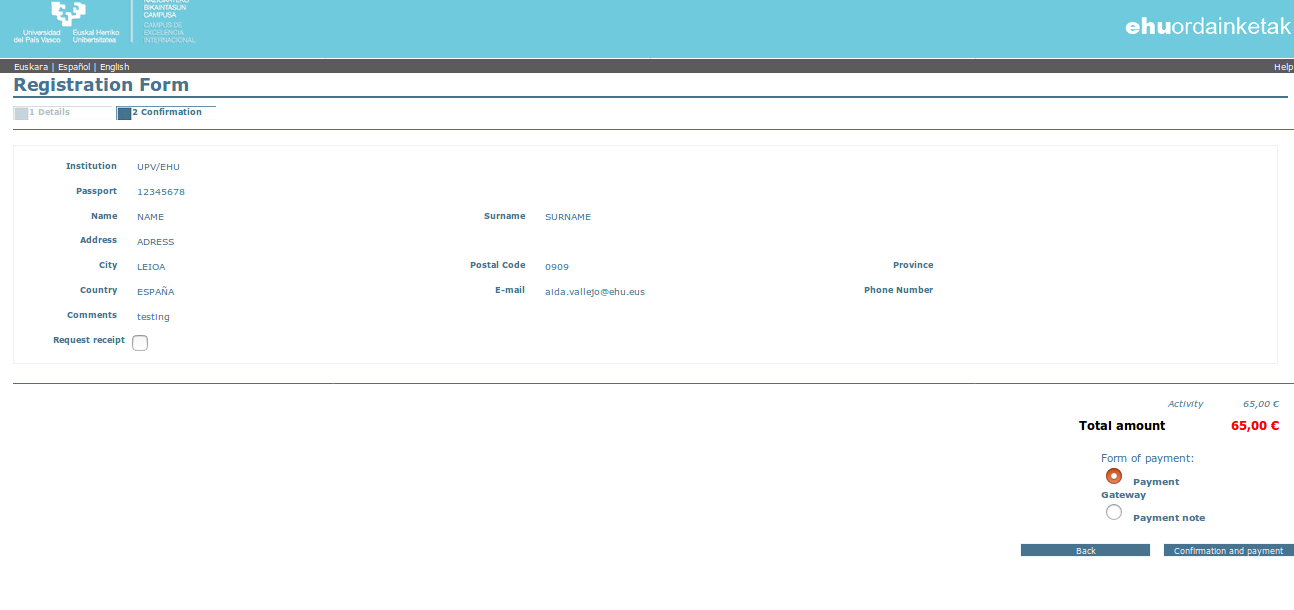This screenshot has width=1294, height=610.
Task: Click the Confirmation and payment button
Action: pos(1228,551)
